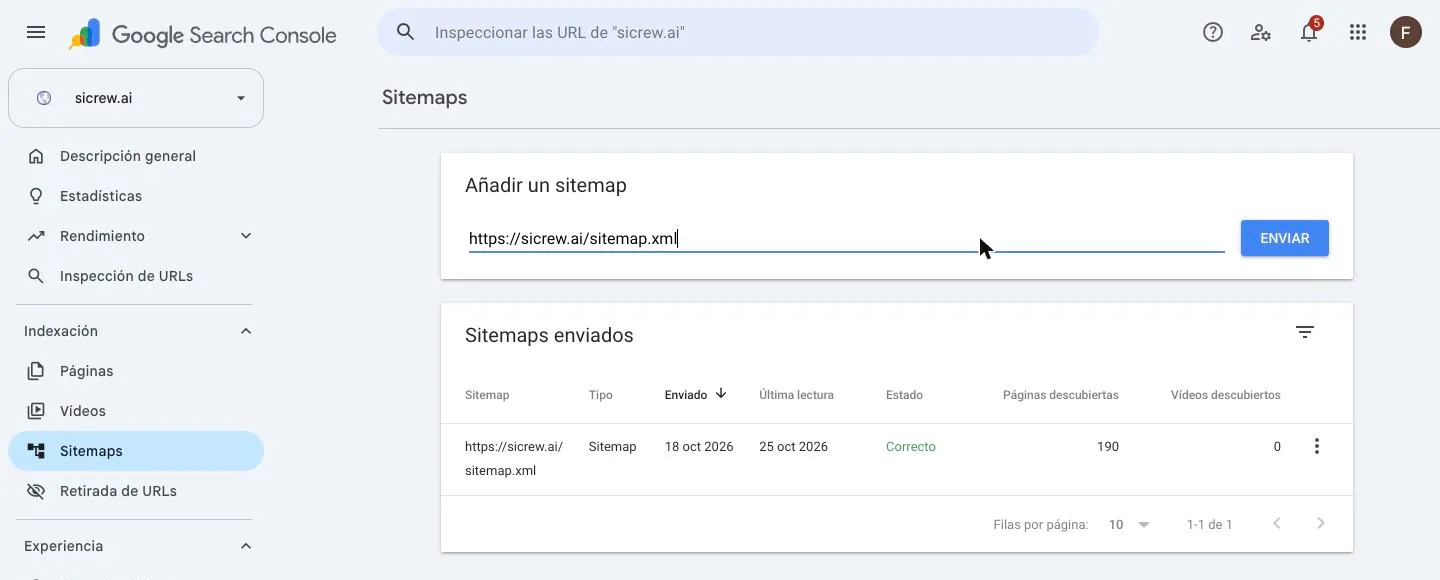Image resolution: width=1440 pixels, height=580 pixels.
Task: Click the Páginas documents icon
Action: 36,371
